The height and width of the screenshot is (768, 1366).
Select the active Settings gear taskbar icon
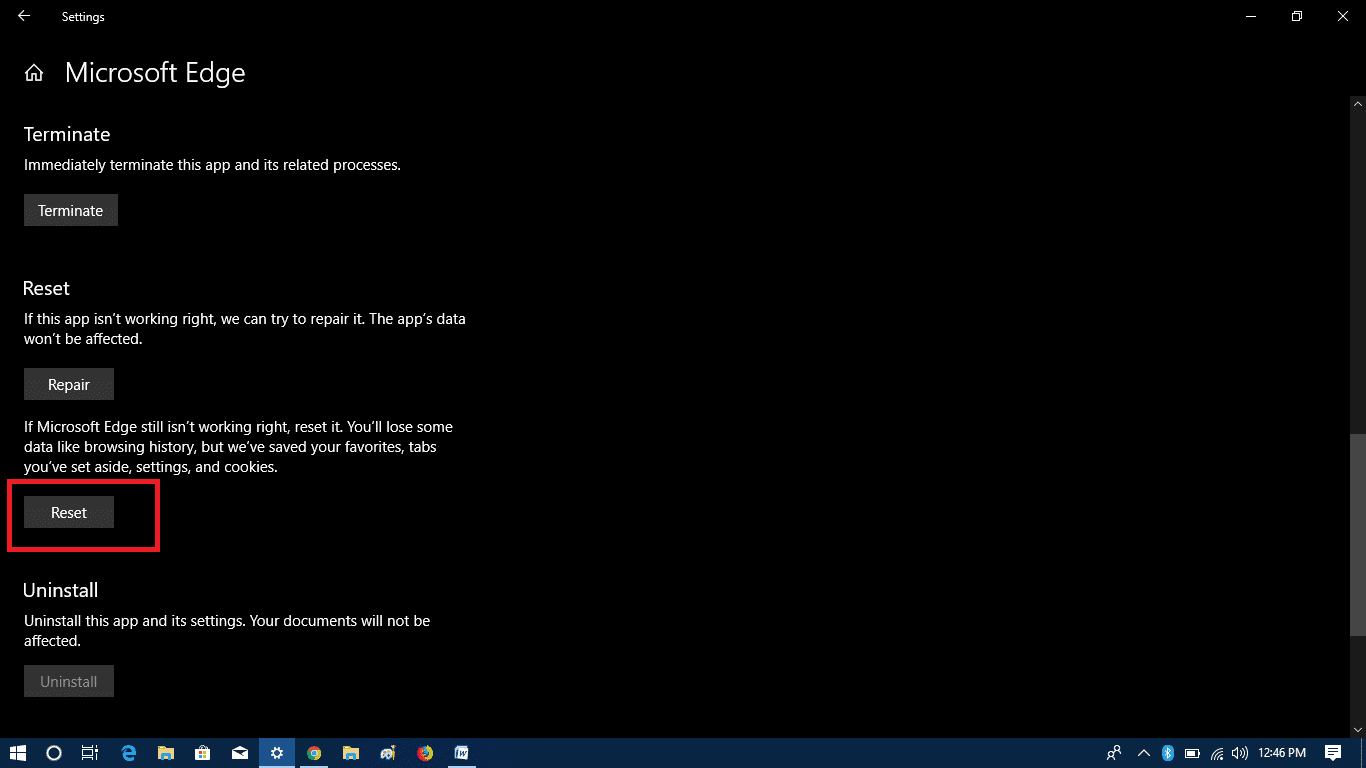tap(277, 753)
